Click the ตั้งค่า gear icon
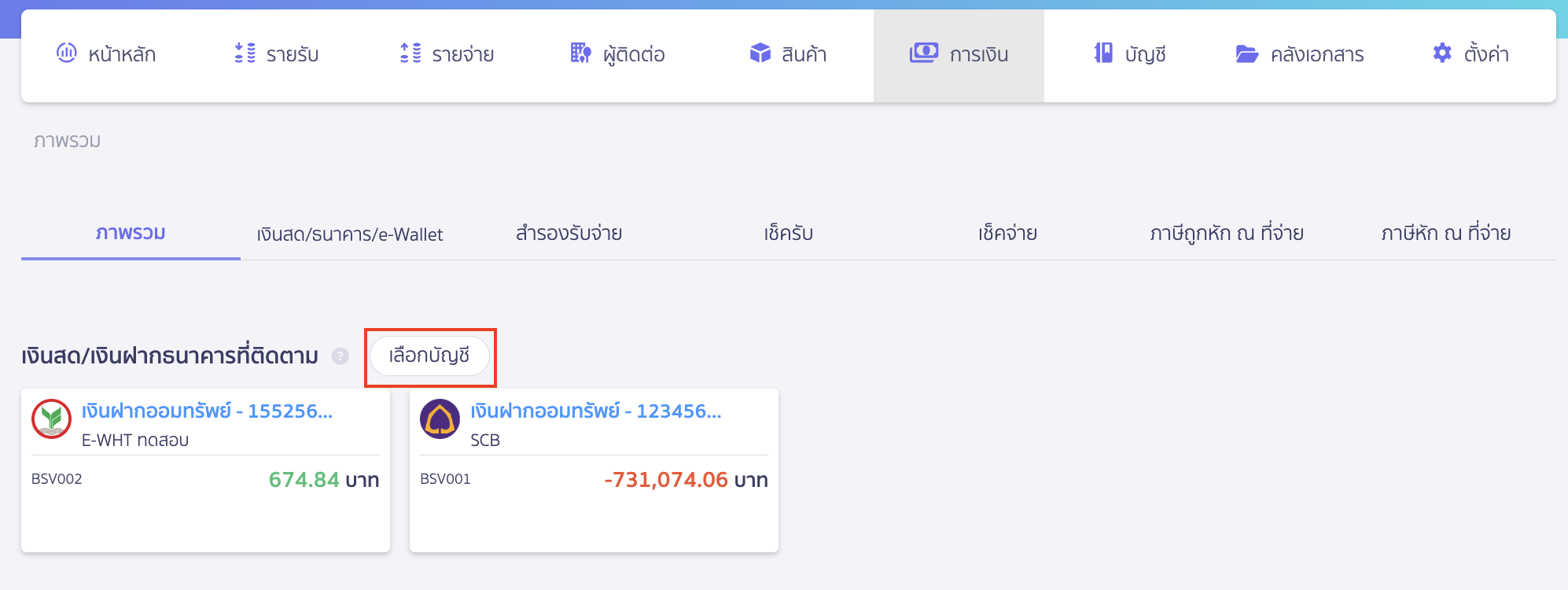The image size is (1568, 590). (x=1442, y=53)
